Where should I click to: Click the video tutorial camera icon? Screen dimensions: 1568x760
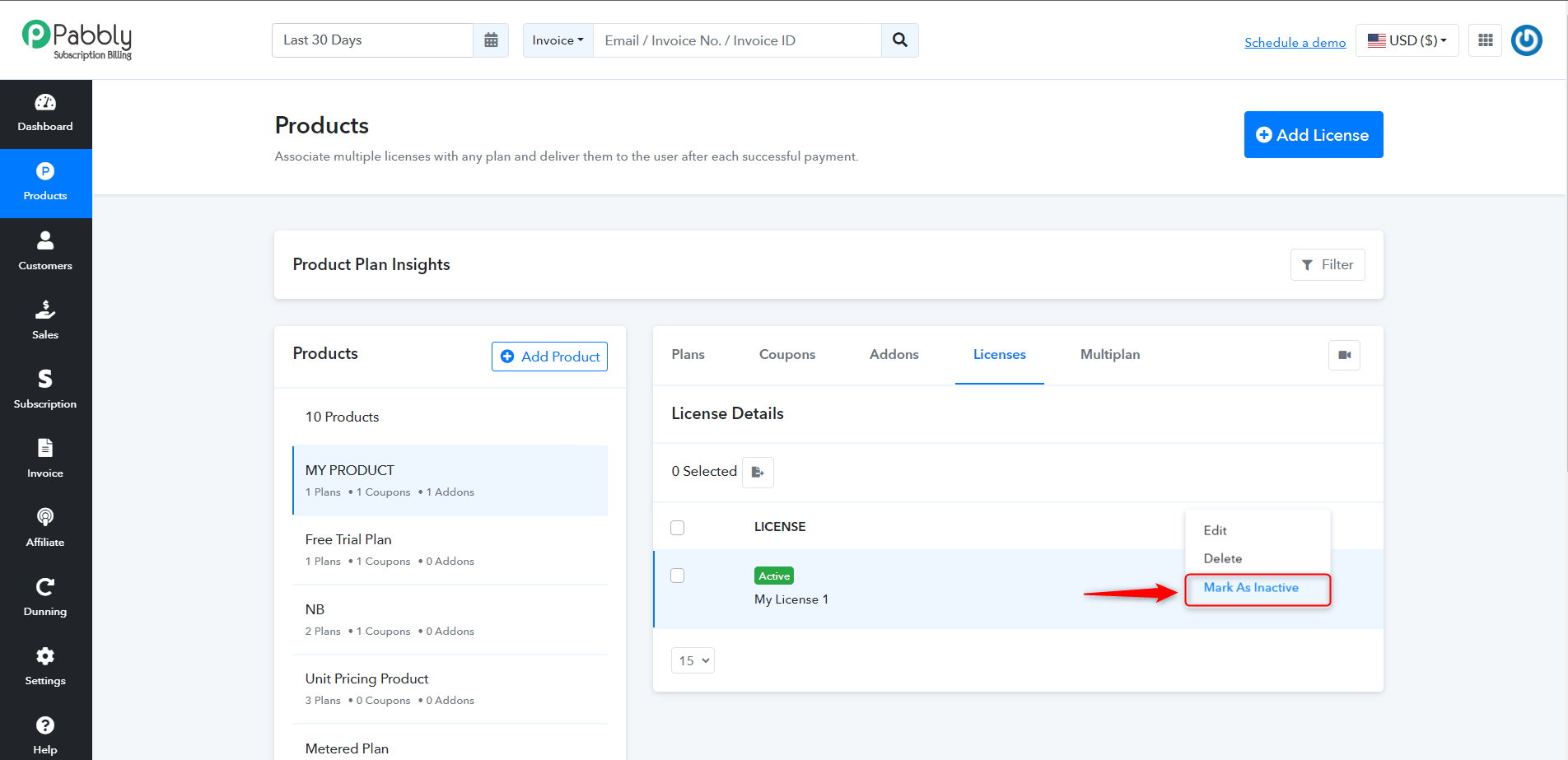(1345, 355)
